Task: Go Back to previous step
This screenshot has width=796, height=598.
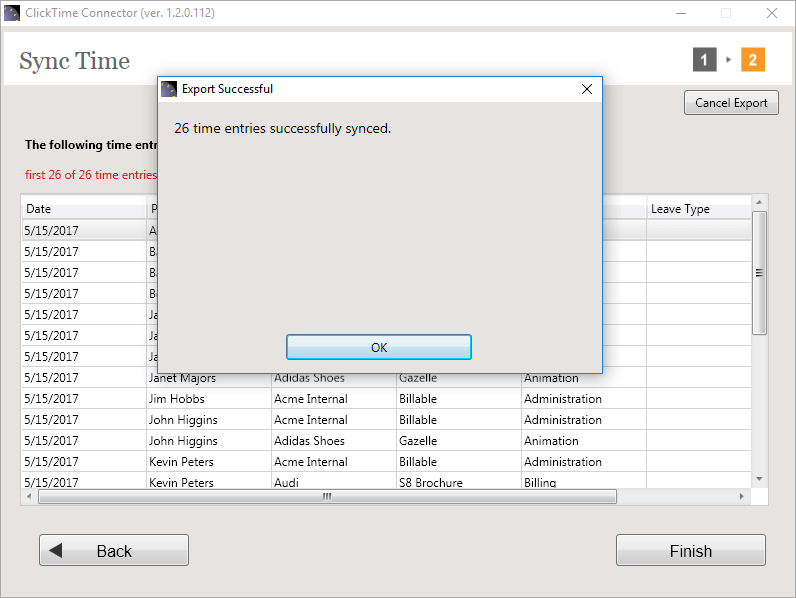Action: (x=114, y=550)
